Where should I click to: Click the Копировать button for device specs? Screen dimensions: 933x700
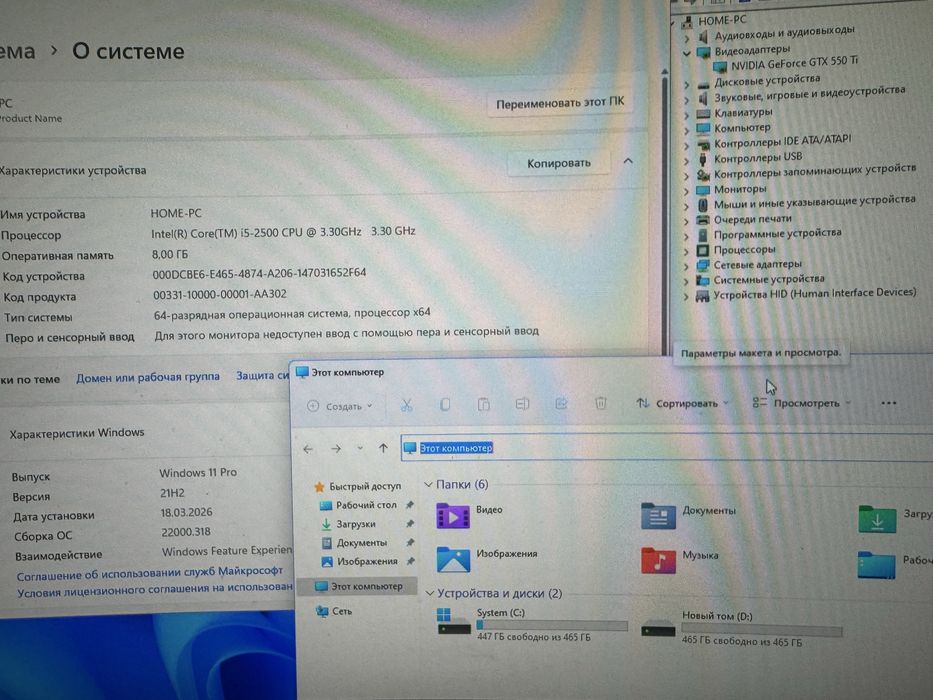559,162
